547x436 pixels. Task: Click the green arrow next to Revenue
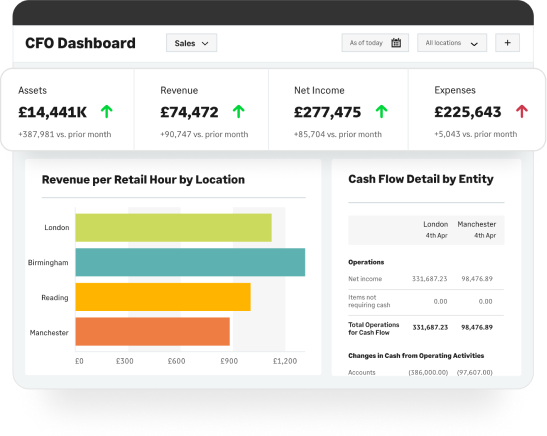(x=239, y=112)
